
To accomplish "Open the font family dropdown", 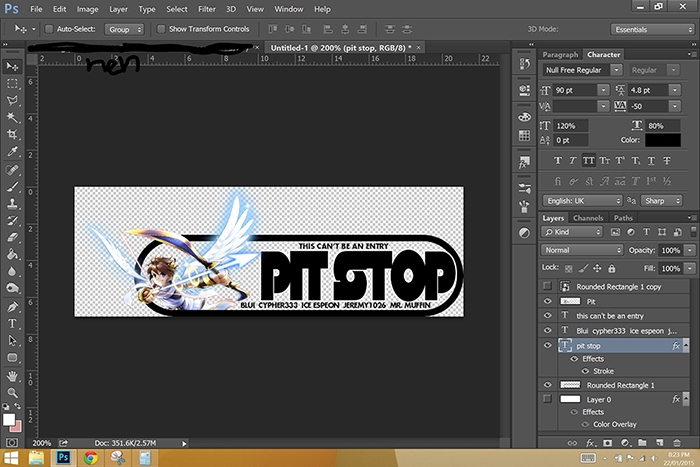I will [x=617, y=70].
